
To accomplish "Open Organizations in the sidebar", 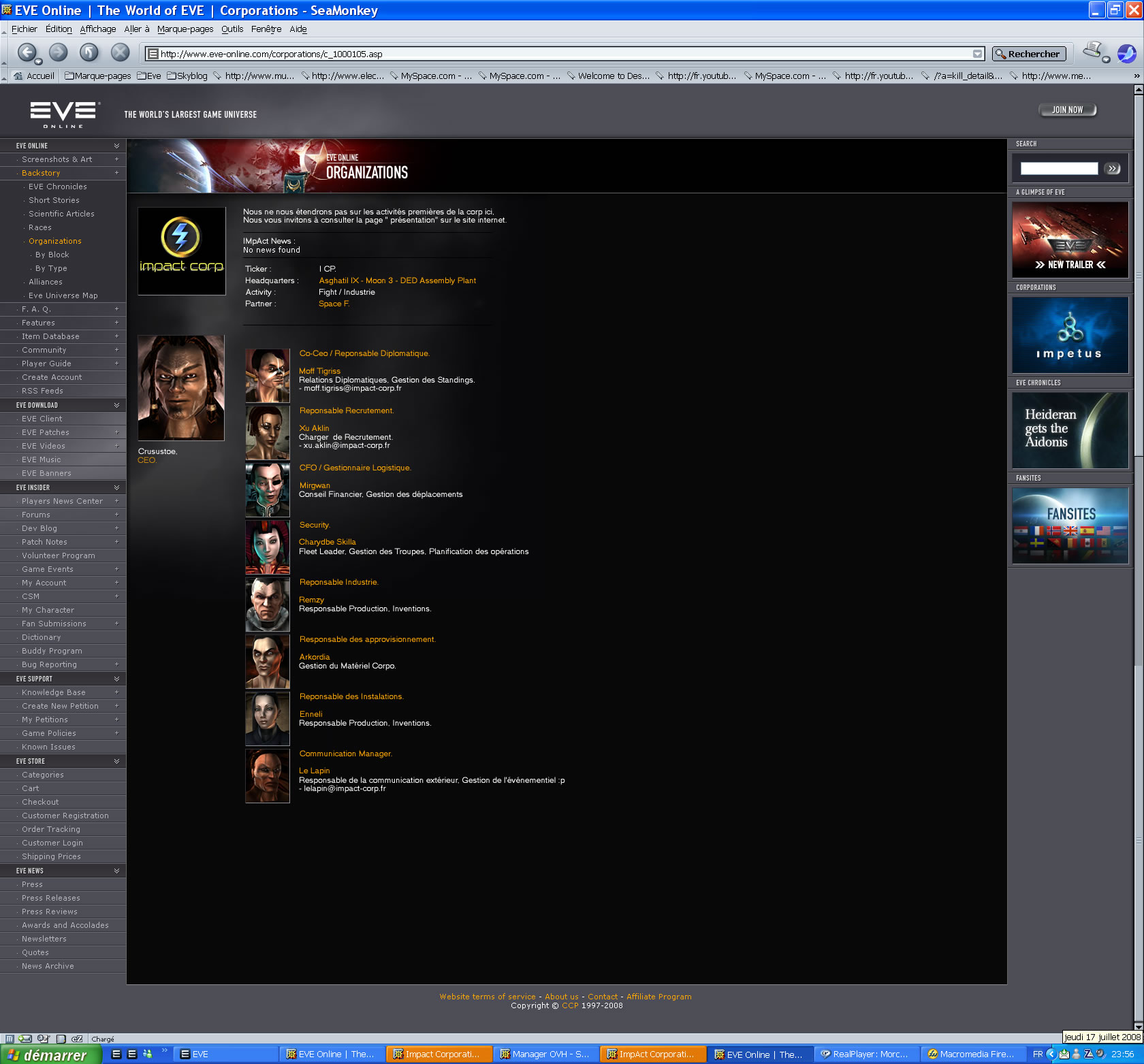I will point(55,241).
